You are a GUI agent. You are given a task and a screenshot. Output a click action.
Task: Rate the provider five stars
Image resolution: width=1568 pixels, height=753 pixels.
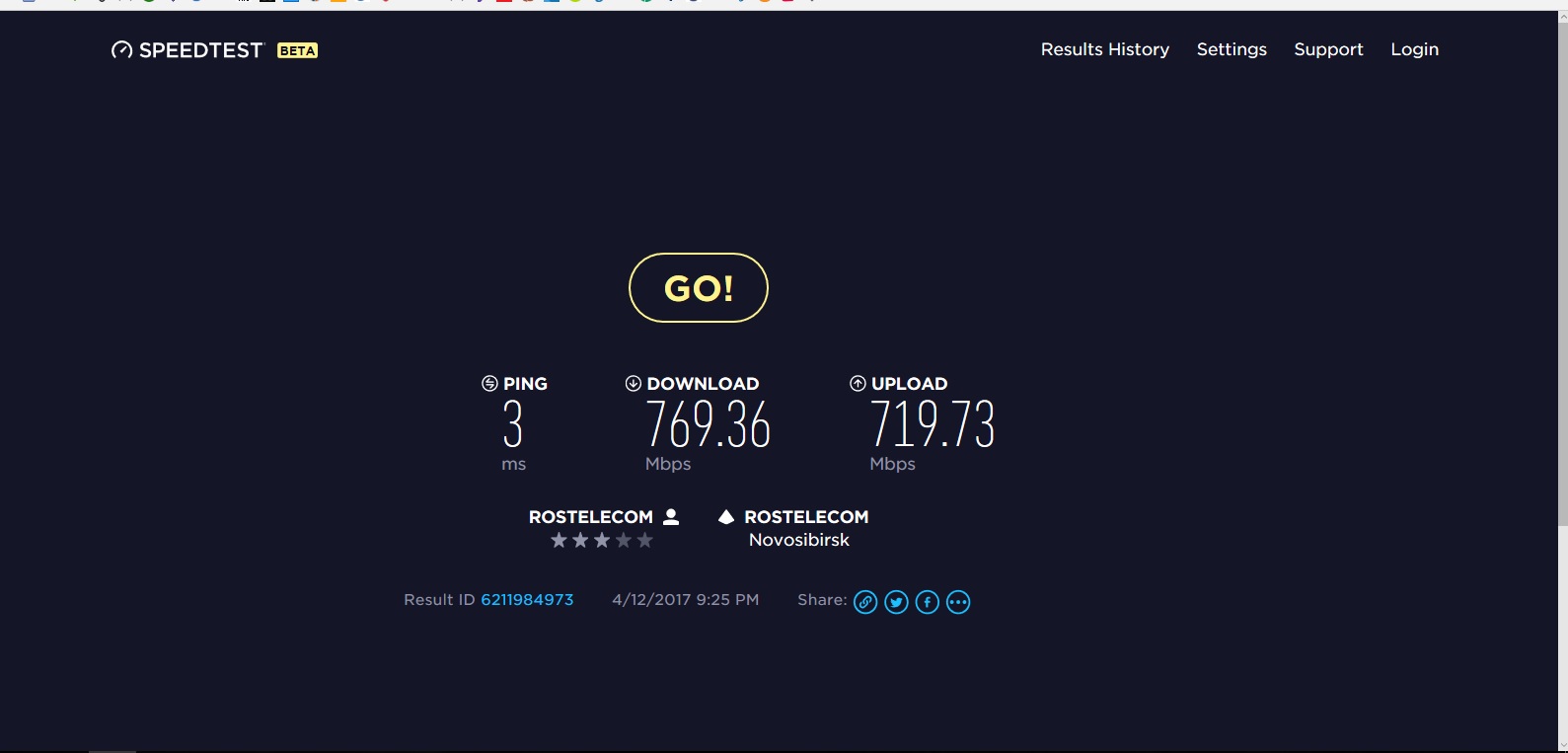(645, 540)
